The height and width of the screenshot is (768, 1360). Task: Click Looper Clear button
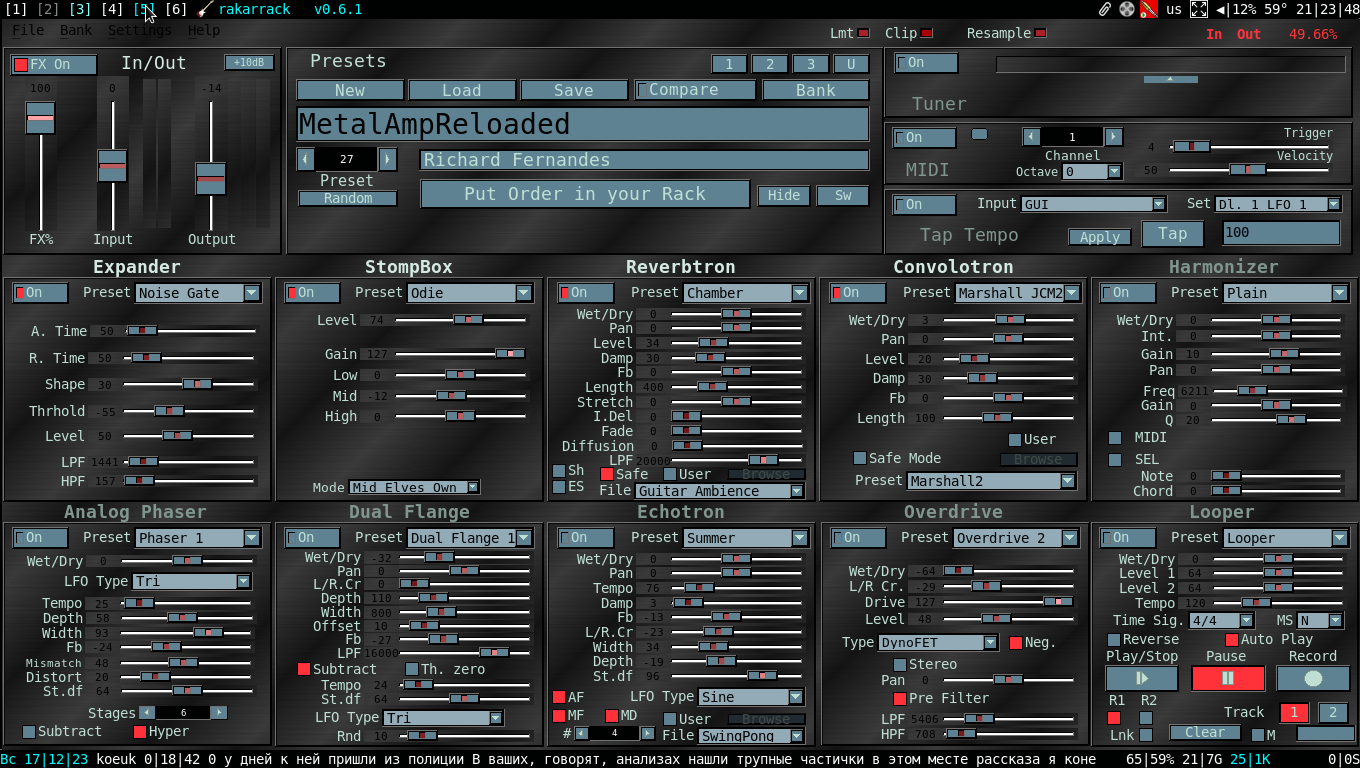[1205, 733]
